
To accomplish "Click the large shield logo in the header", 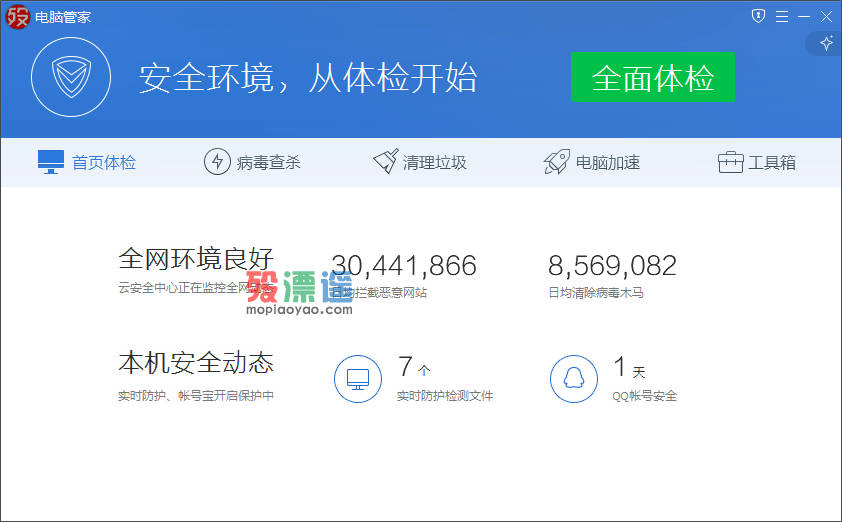I will [x=71, y=77].
